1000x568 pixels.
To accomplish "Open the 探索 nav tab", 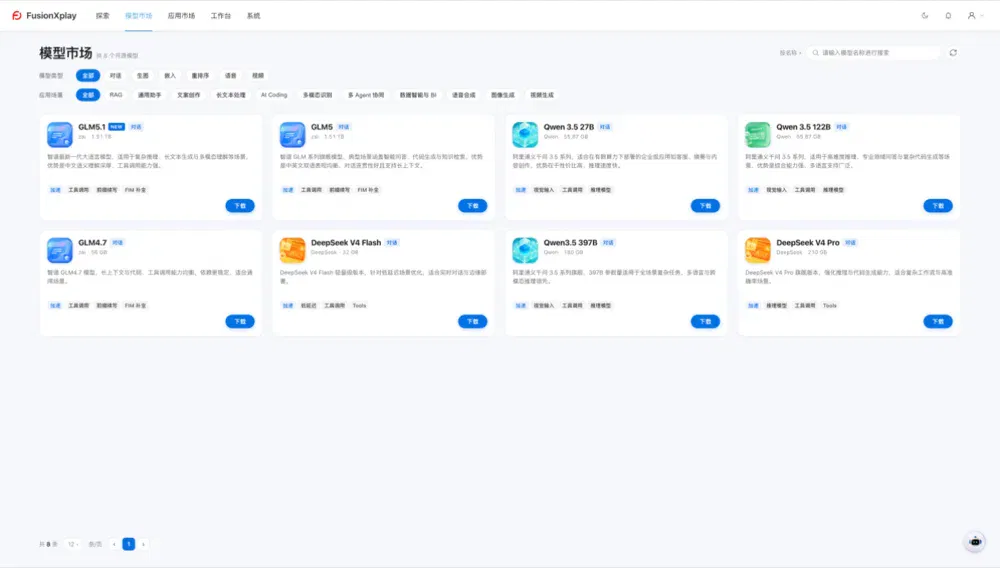I will 103,15.
